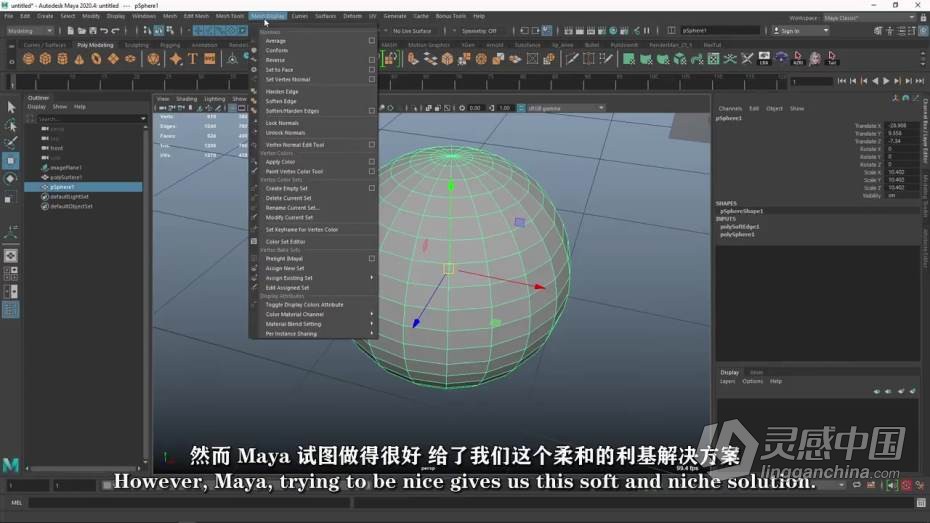Create a polygon plane from shelf

(x=113, y=59)
